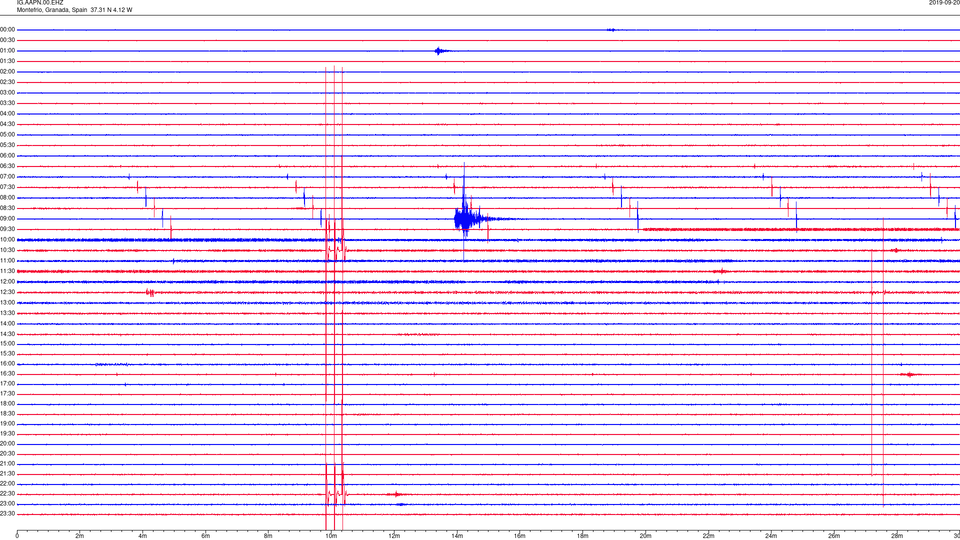Select the 6m axis tick label

coord(206,536)
